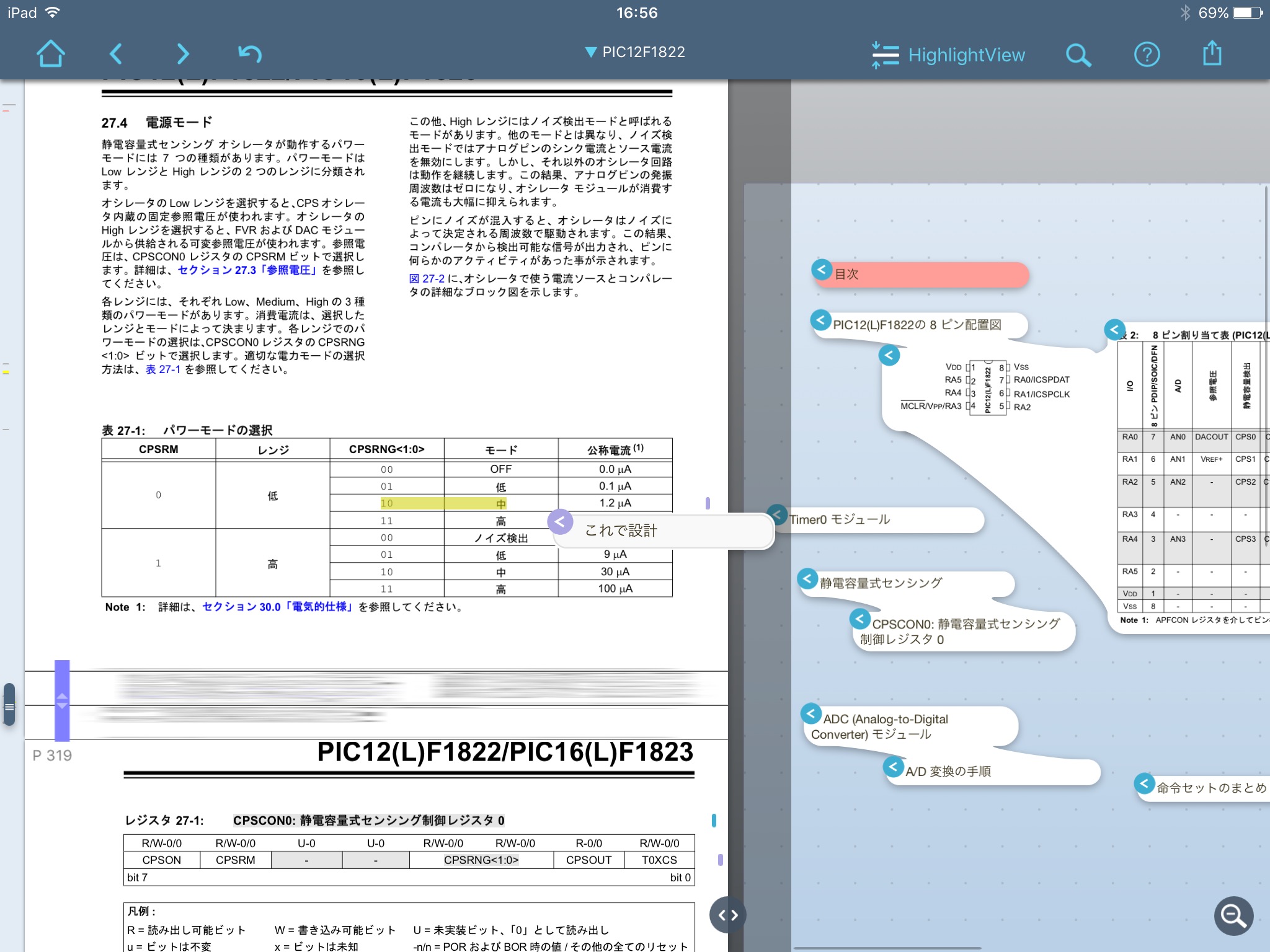
Task: Tap the yellow marker in left gutter
Action: (x=6, y=372)
